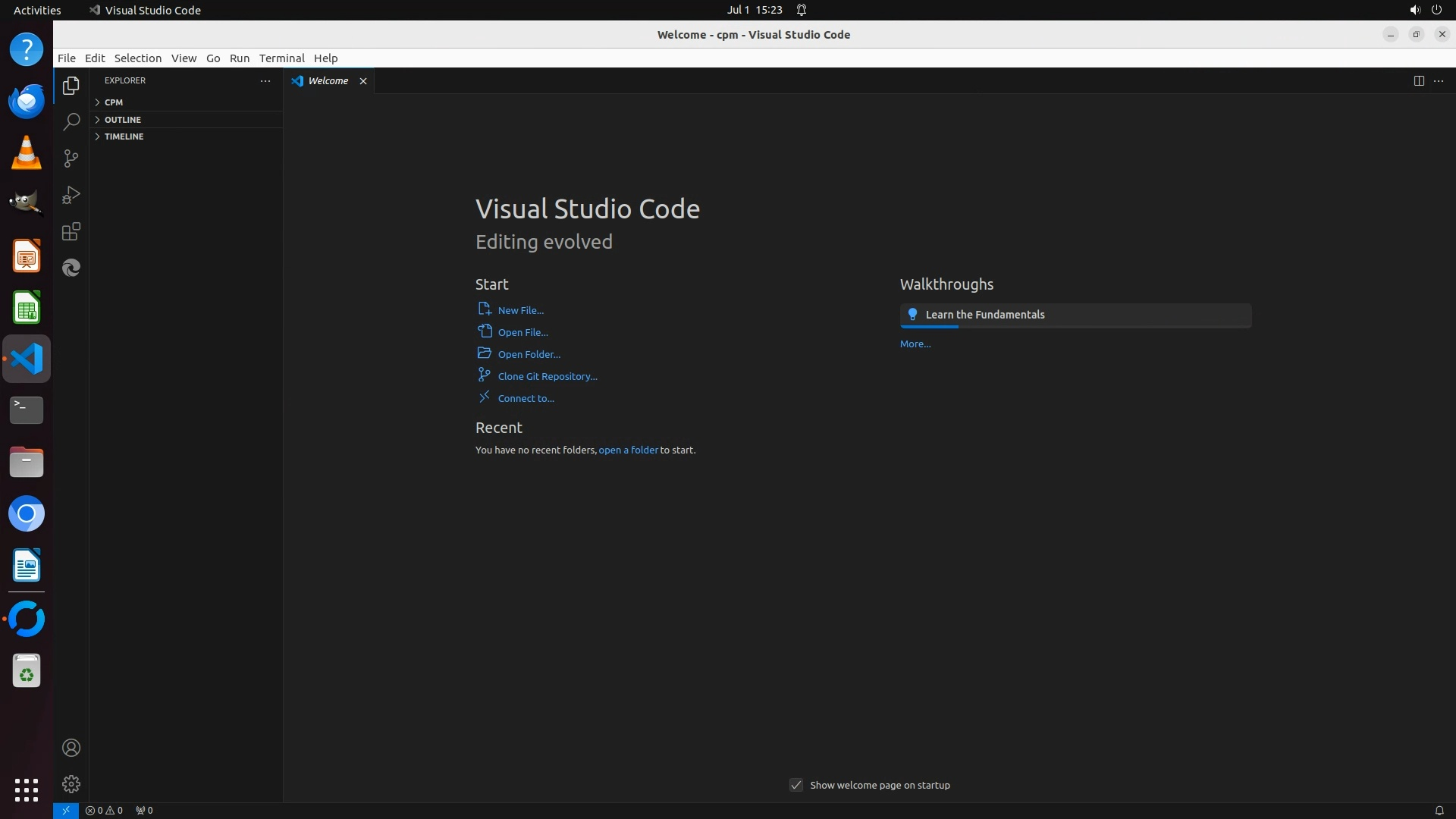Expand the OUTLINE section
1456x819 pixels.
pos(122,119)
